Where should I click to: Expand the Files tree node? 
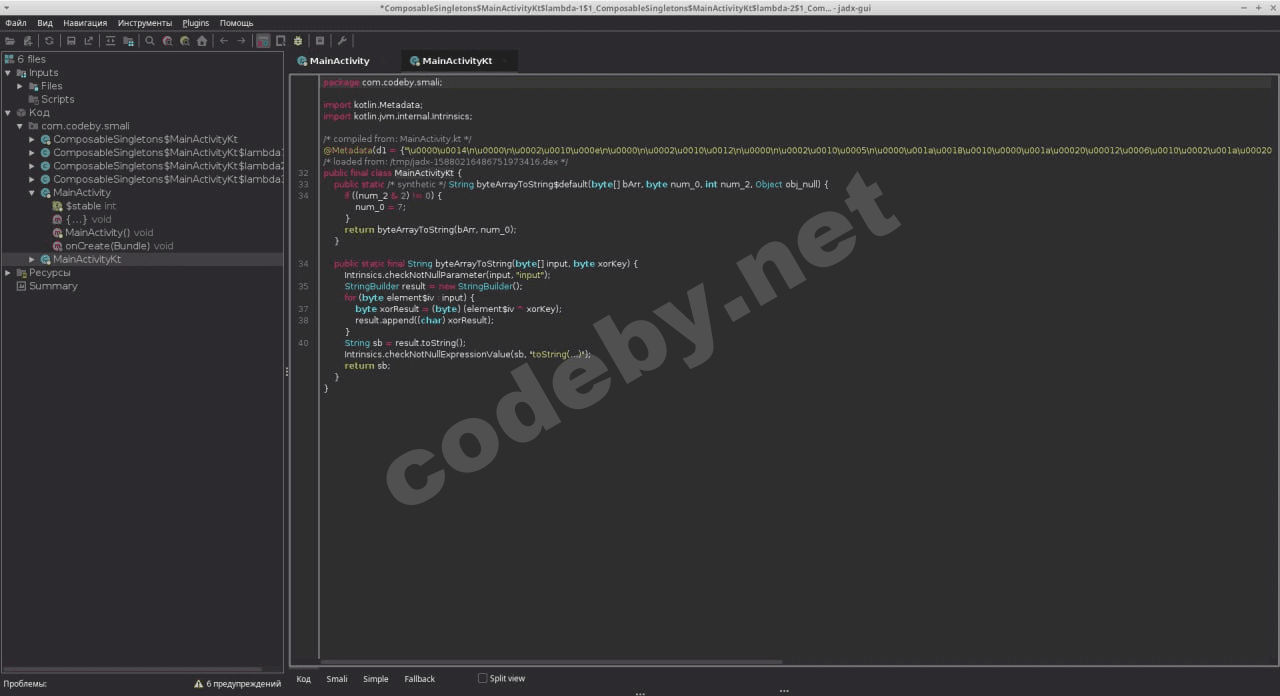point(20,86)
